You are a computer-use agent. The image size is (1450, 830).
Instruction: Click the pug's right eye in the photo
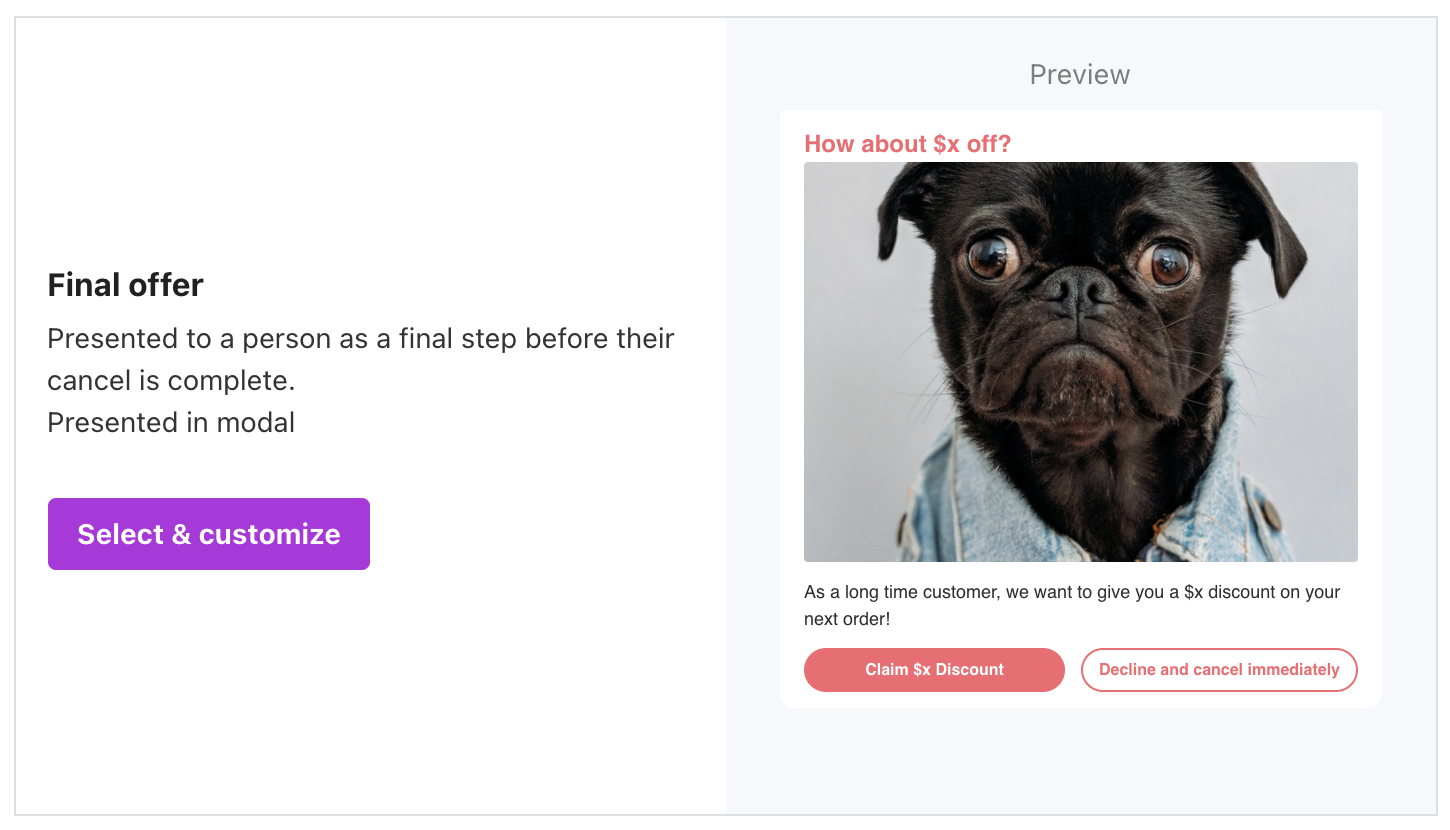(x=1168, y=264)
